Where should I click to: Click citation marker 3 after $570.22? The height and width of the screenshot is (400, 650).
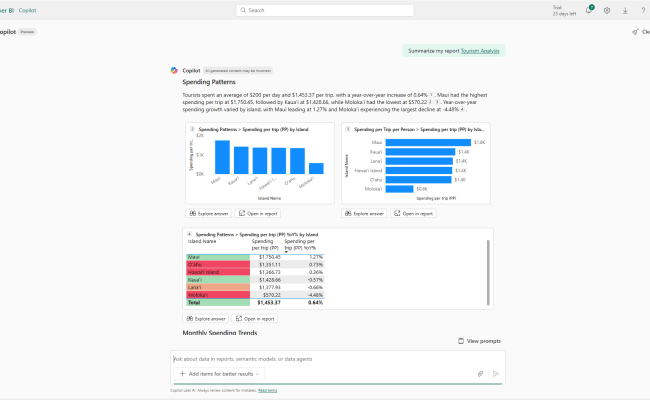(437, 102)
